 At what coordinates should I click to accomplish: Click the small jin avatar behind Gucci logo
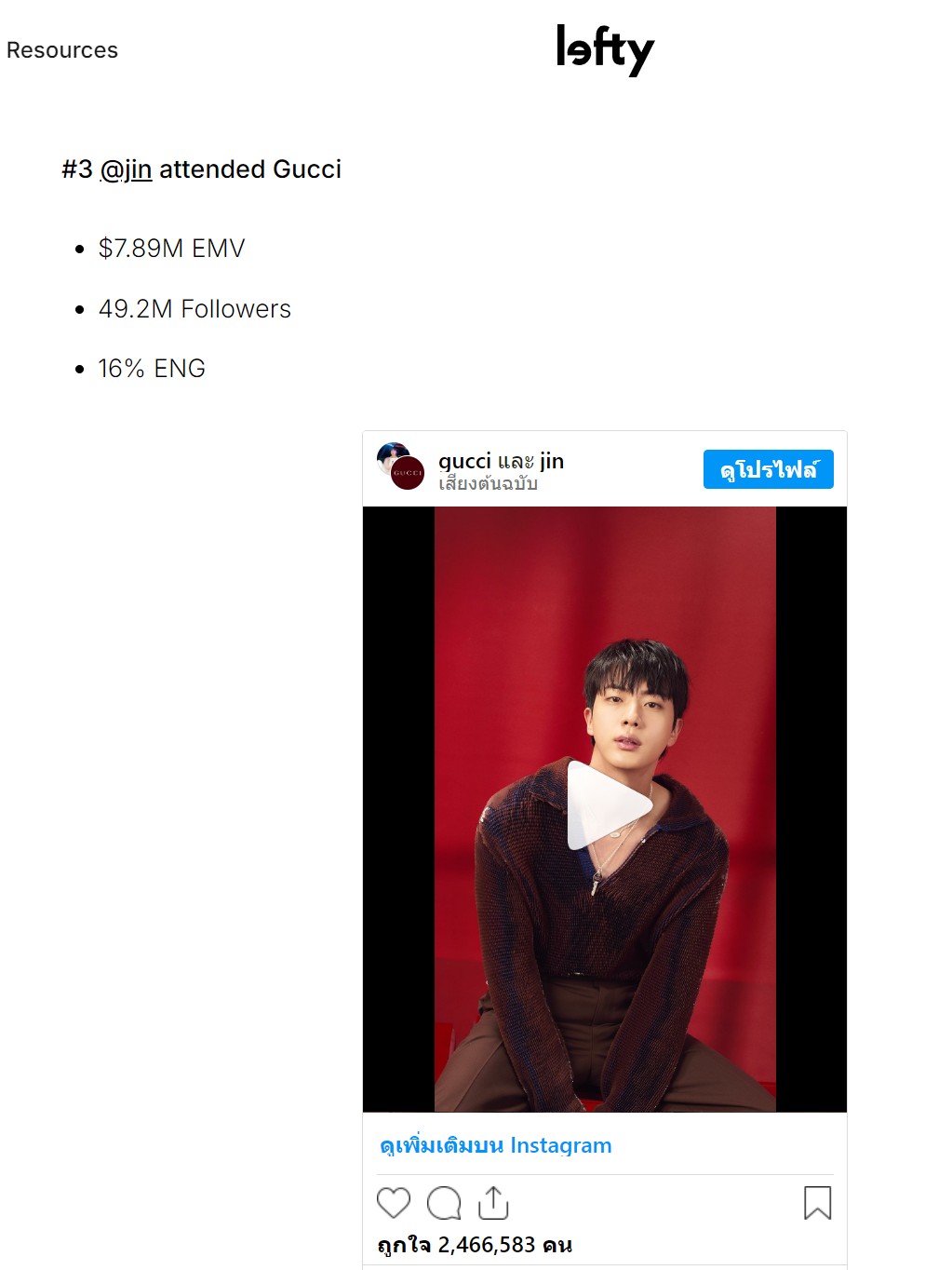pos(391,452)
